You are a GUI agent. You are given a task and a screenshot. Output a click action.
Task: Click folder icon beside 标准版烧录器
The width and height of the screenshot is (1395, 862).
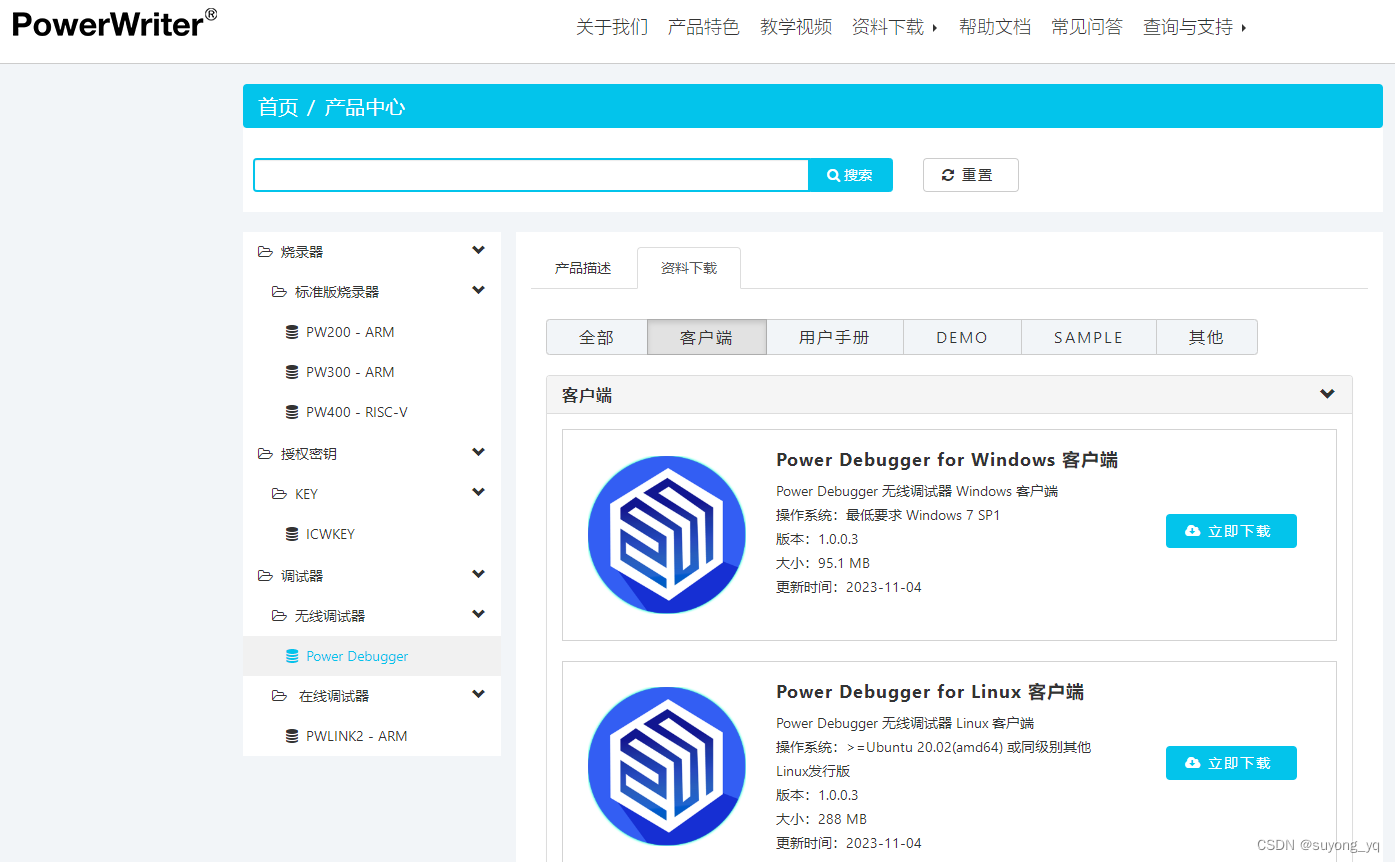[279, 292]
